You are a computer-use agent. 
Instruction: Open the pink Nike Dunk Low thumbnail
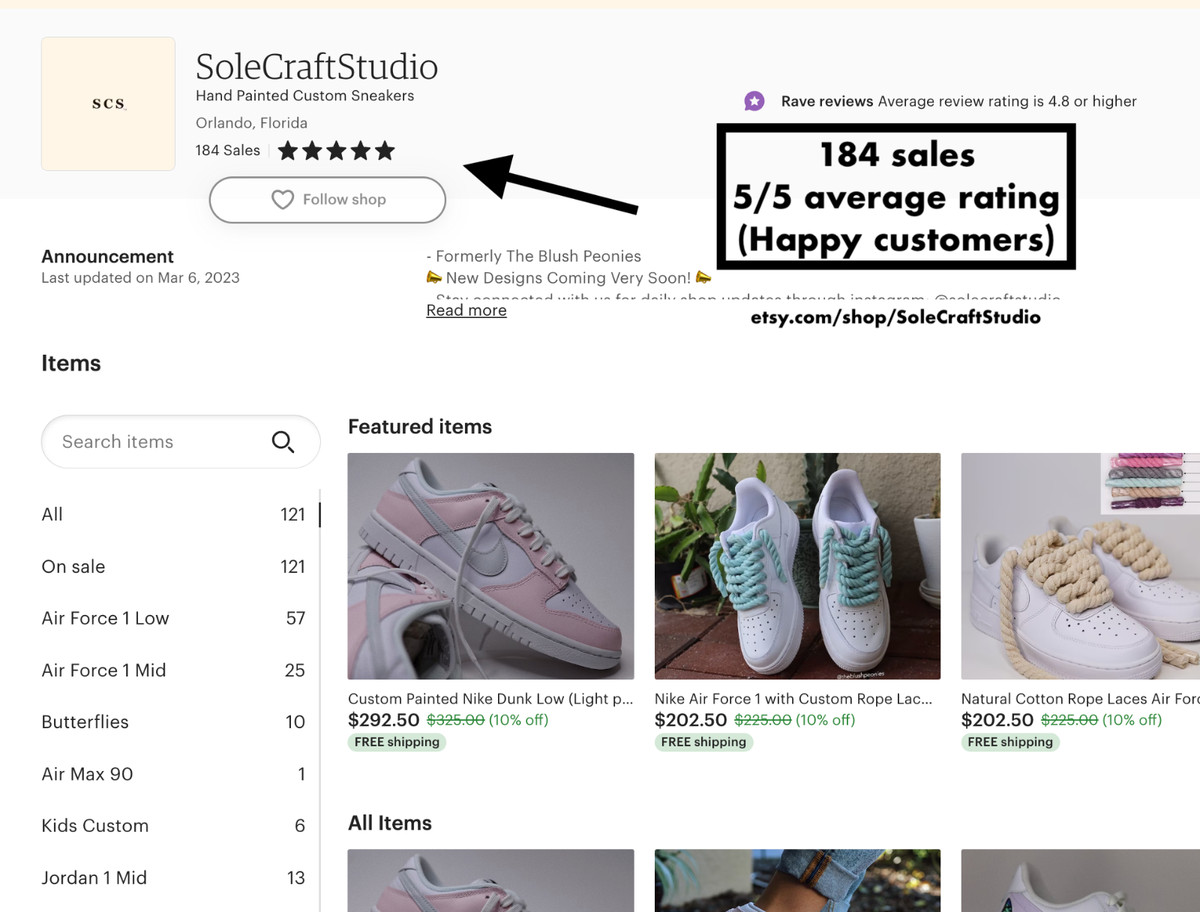tap(490, 566)
